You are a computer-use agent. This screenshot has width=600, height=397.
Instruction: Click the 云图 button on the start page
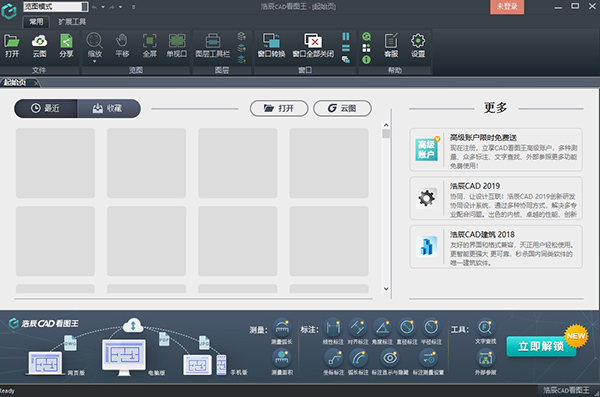pos(342,108)
